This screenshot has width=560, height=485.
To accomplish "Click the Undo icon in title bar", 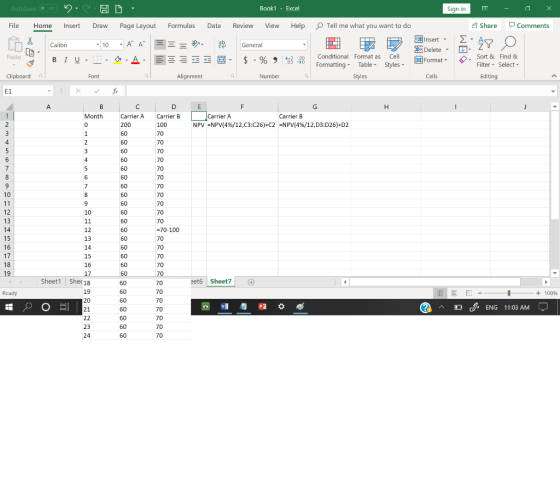I will click(x=68, y=8).
